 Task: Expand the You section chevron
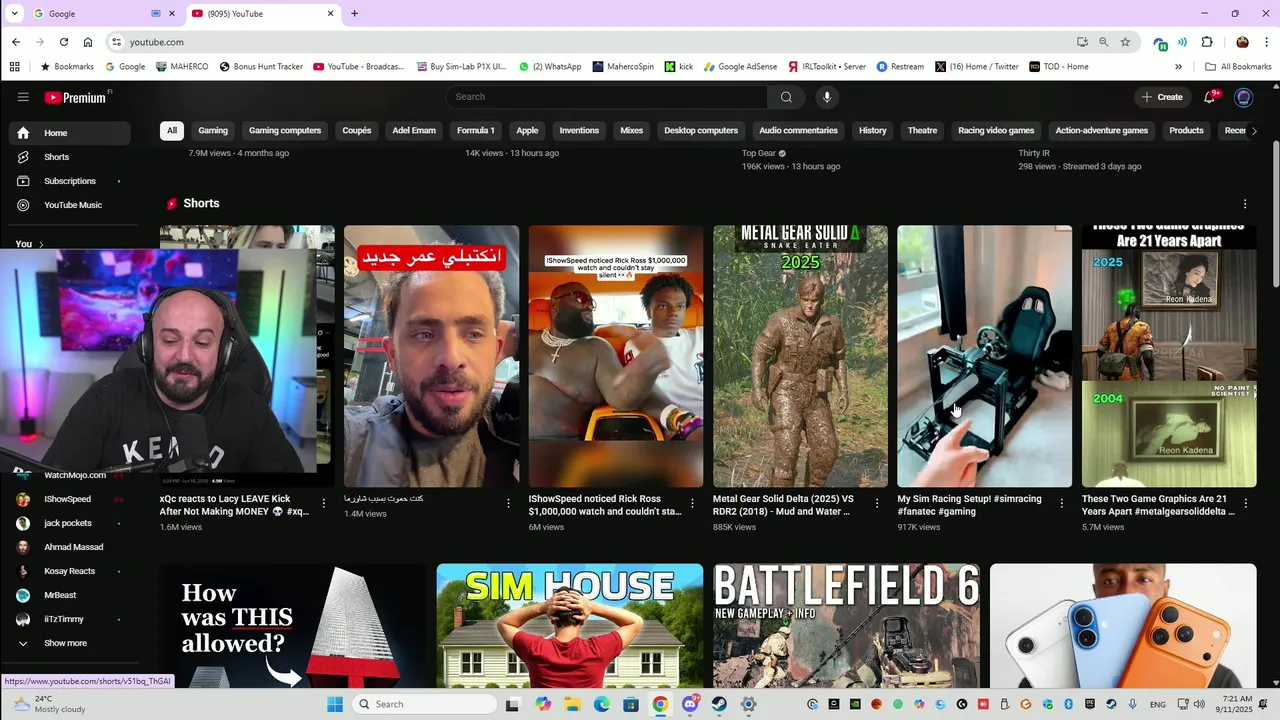click(41, 244)
